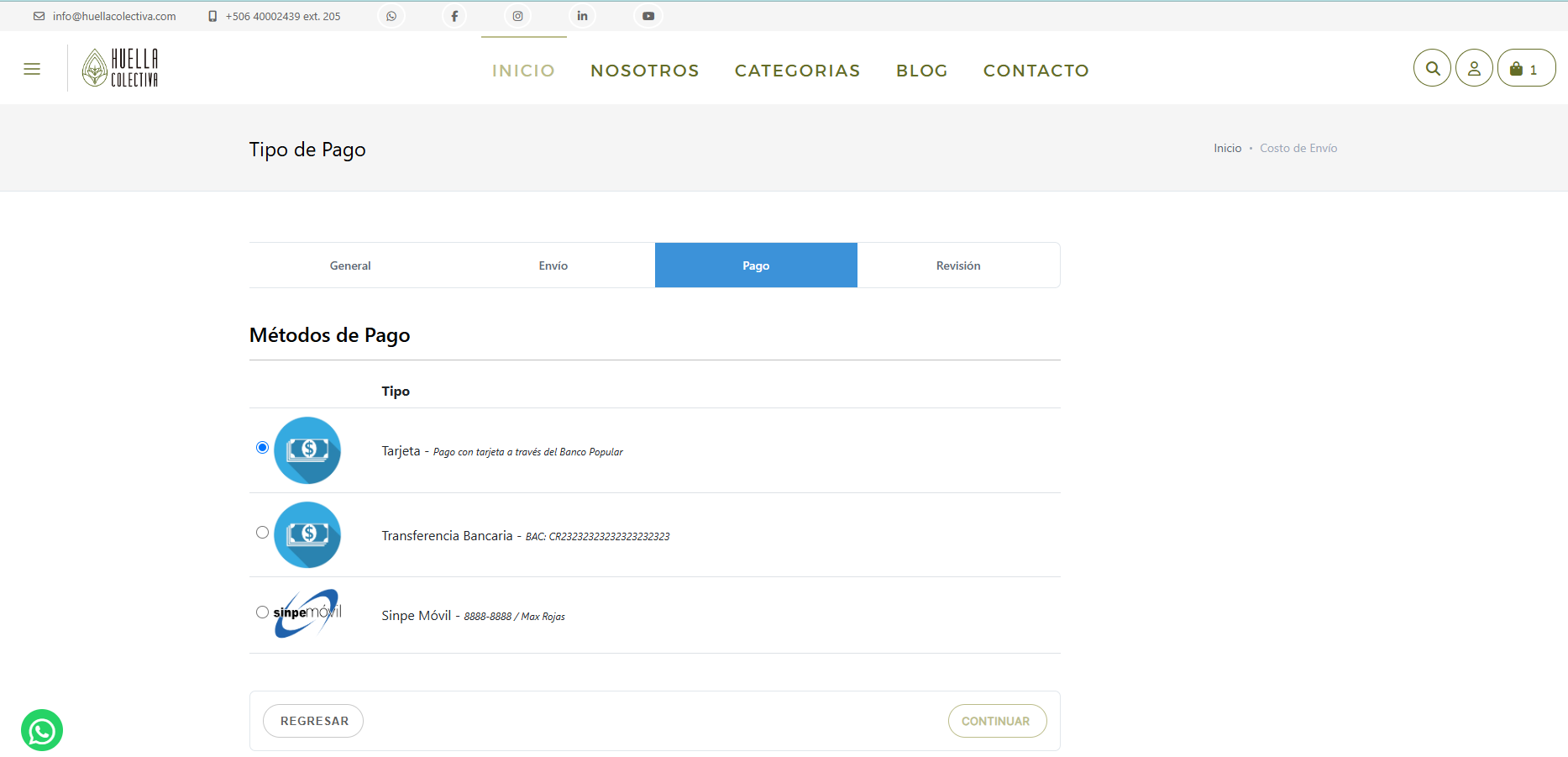Open the Instagram social icon
The width and height of the screenshot is (1568, 757).
coord(518,16)
